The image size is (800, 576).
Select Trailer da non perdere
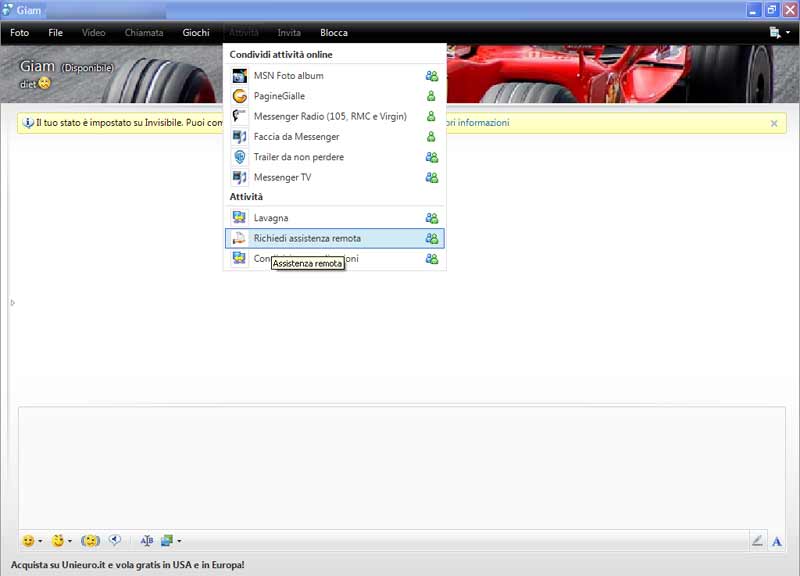(x=335, y=157)
